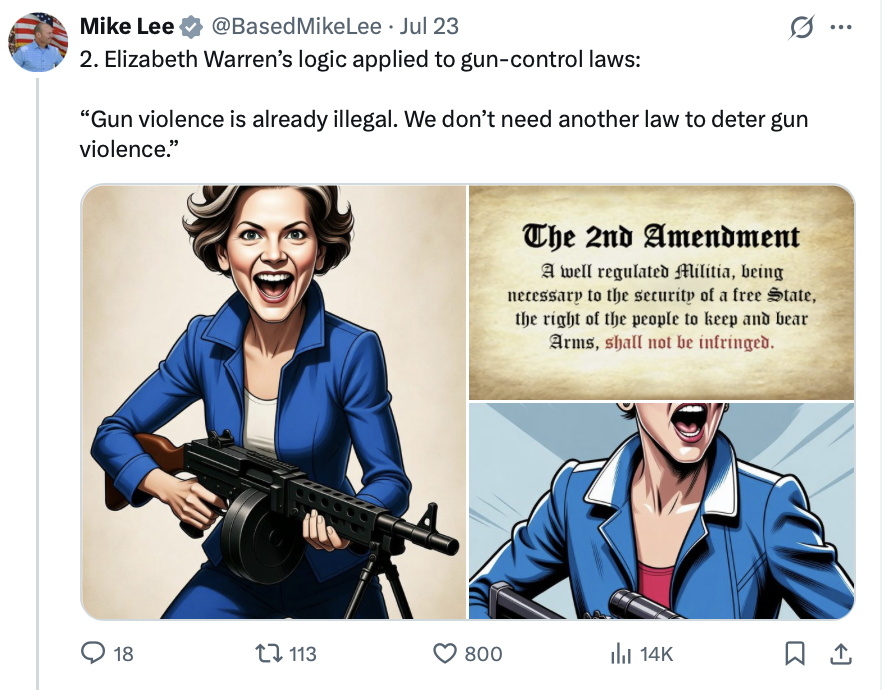Click the @BasedMikeLee handle
This screenshot has width=884, height=690.
tap(297, 26)
